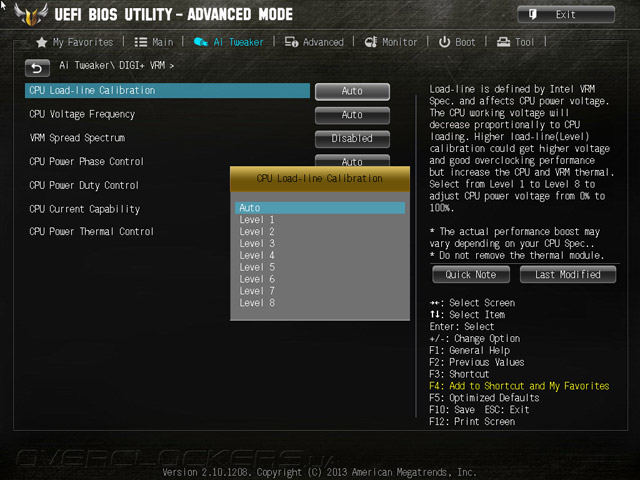Select Level 2 in the popup
The image size is (640, 480).
pyautogui.click(x=320, y=231)
